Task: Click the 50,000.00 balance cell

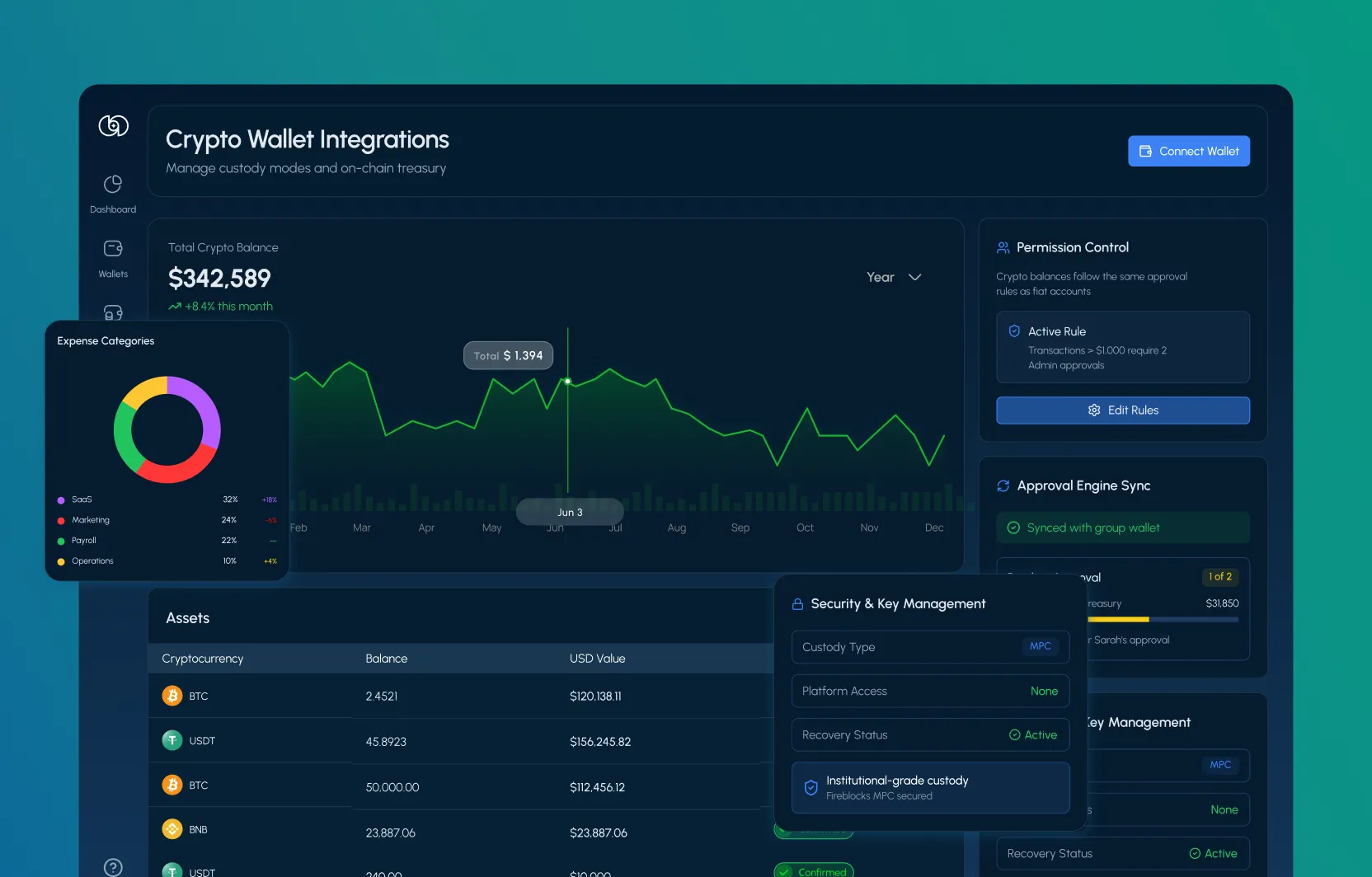Action: (392, 788)
